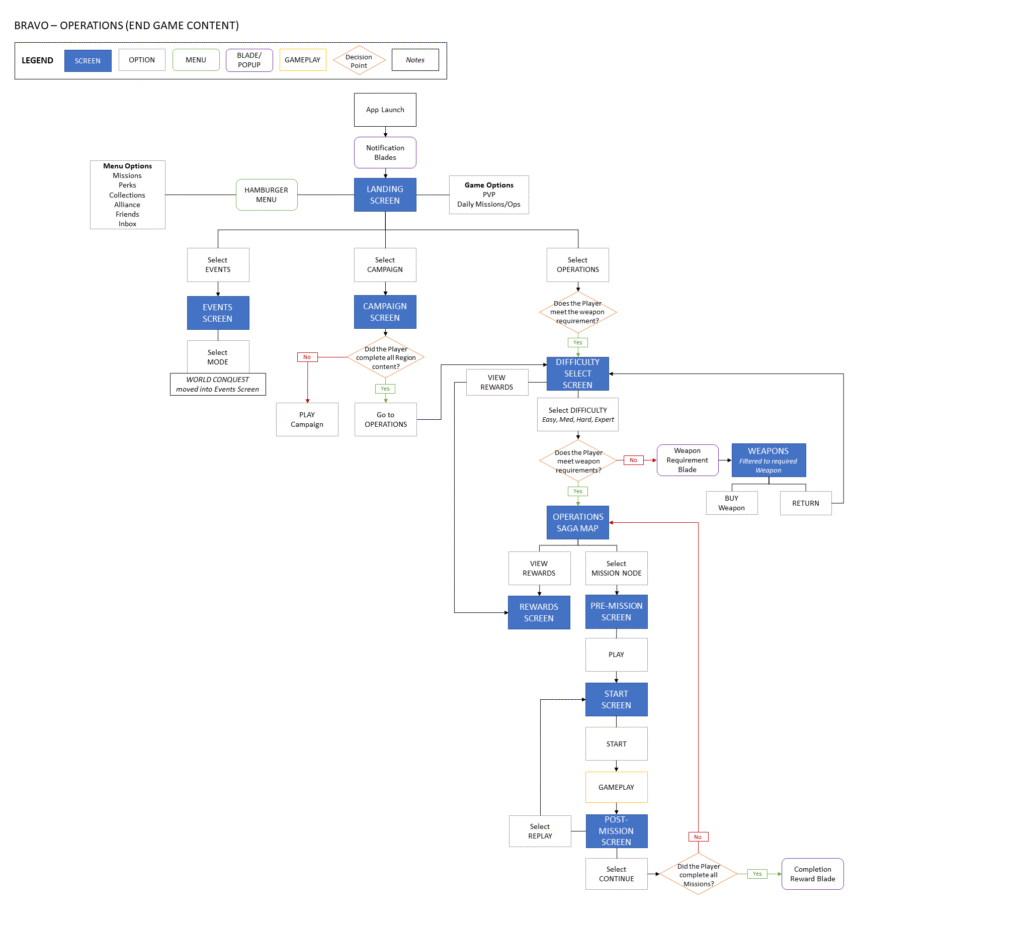This screenshot has width=1024, height=932.
Task: Click the OPTION legend box
Action: point(142,59)
